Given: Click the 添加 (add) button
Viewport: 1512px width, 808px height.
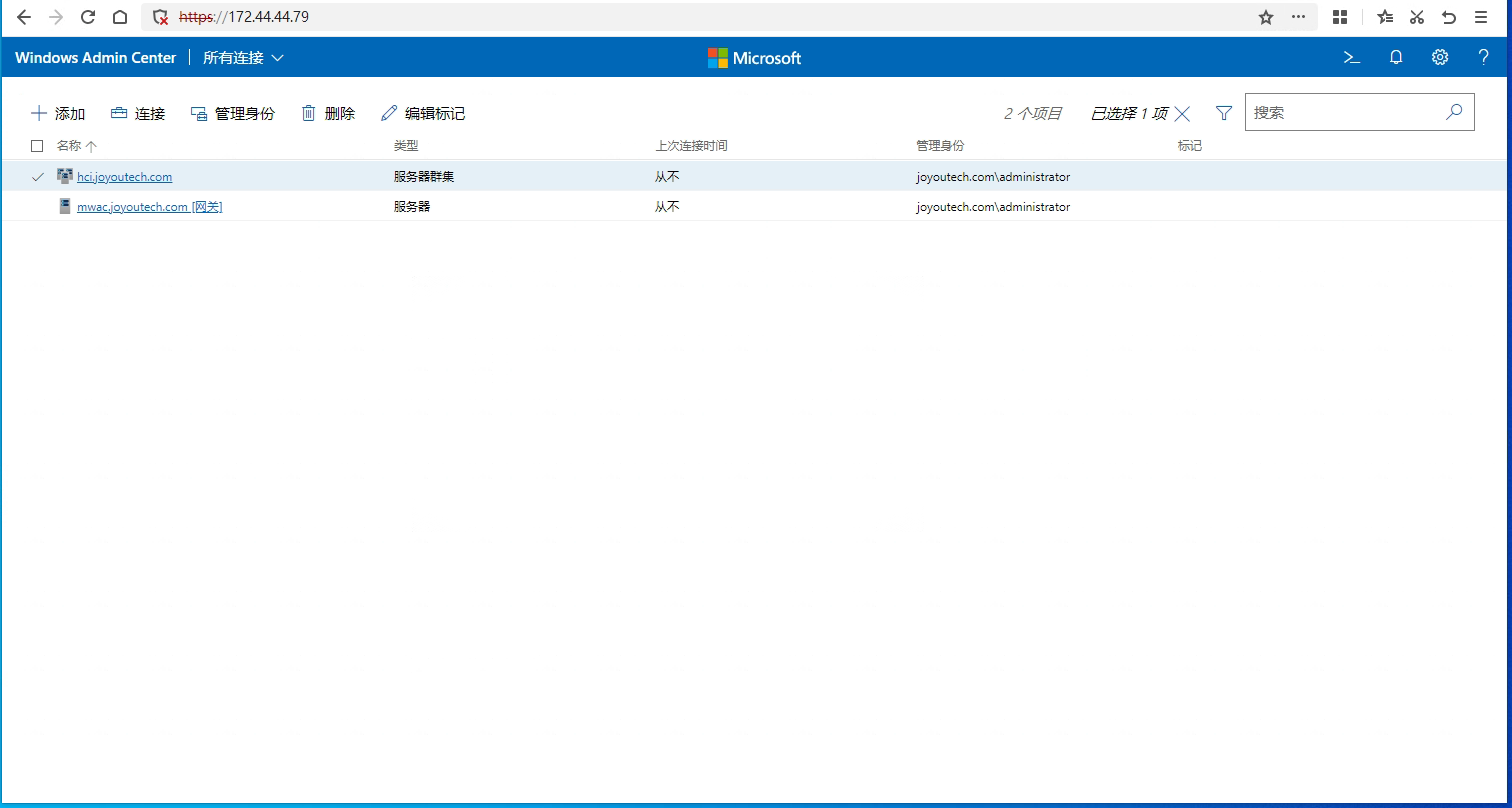Looking at the screenshot, I should (x=58, y=114).
